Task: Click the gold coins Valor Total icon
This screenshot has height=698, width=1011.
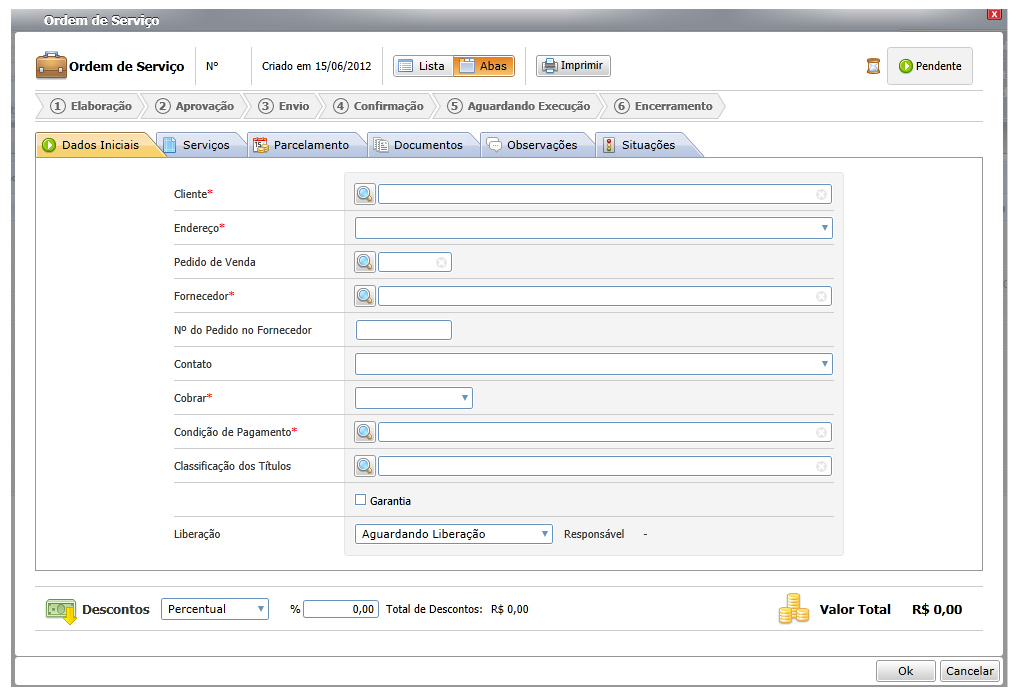Action: 793,608
